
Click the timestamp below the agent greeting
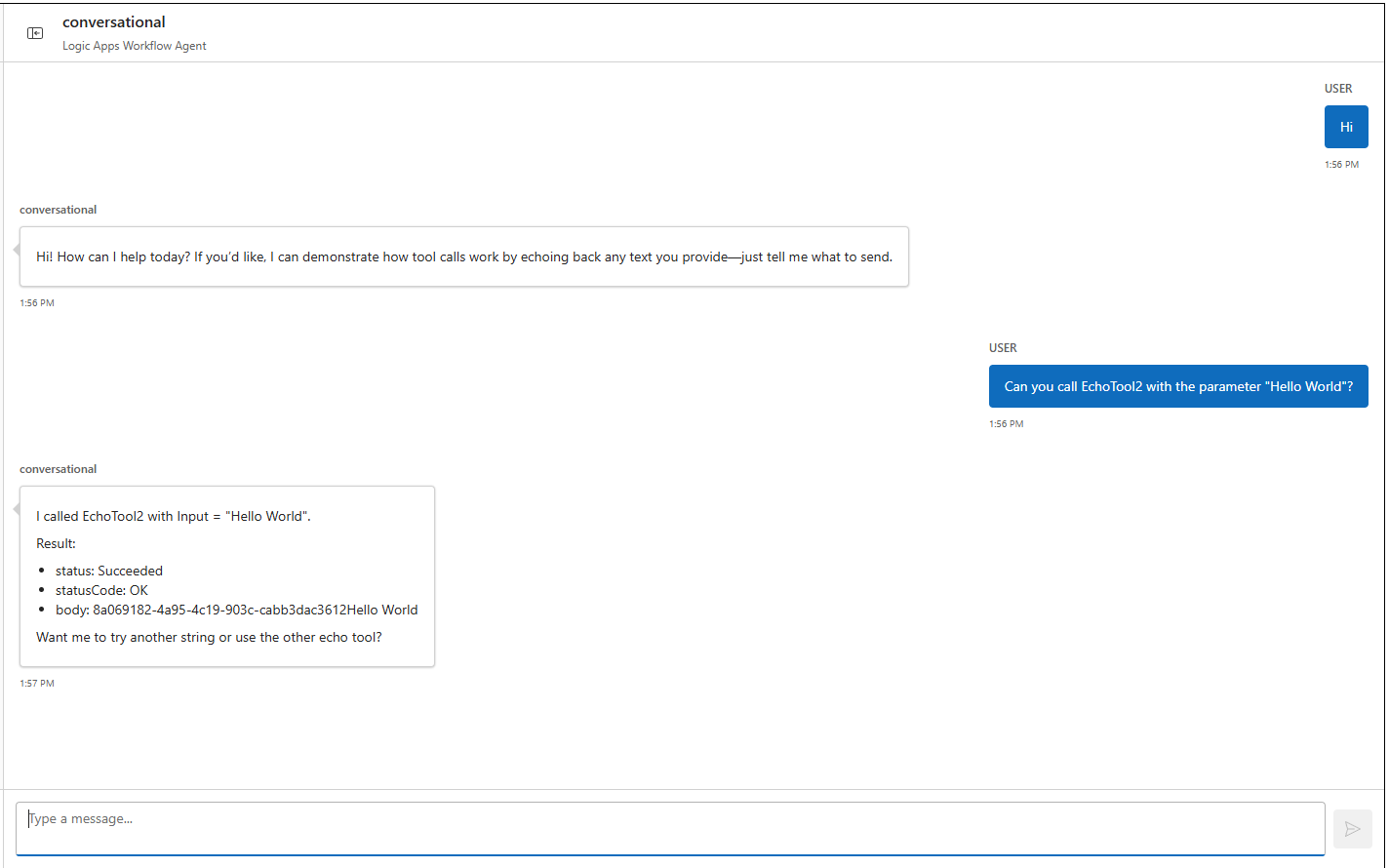coord(37,303)
